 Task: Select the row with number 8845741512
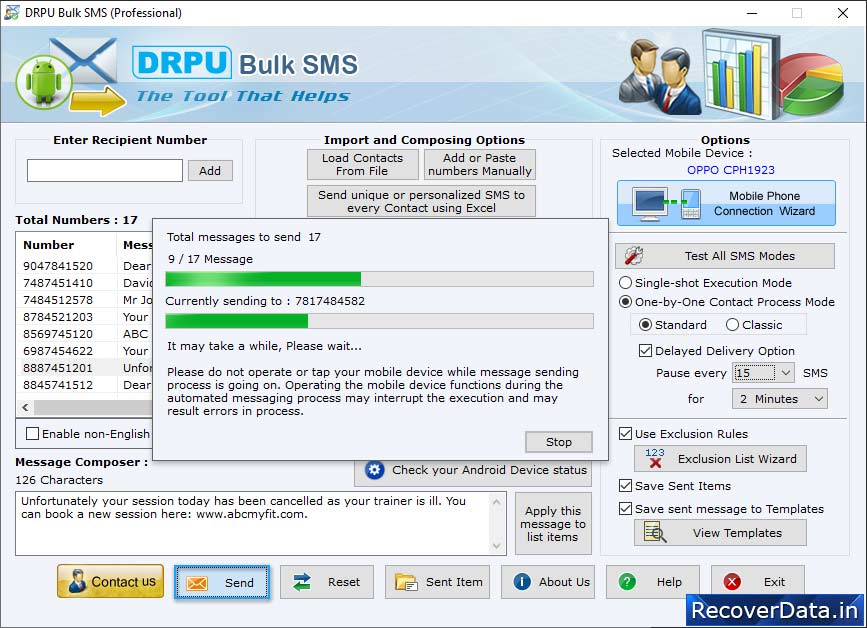84,385
